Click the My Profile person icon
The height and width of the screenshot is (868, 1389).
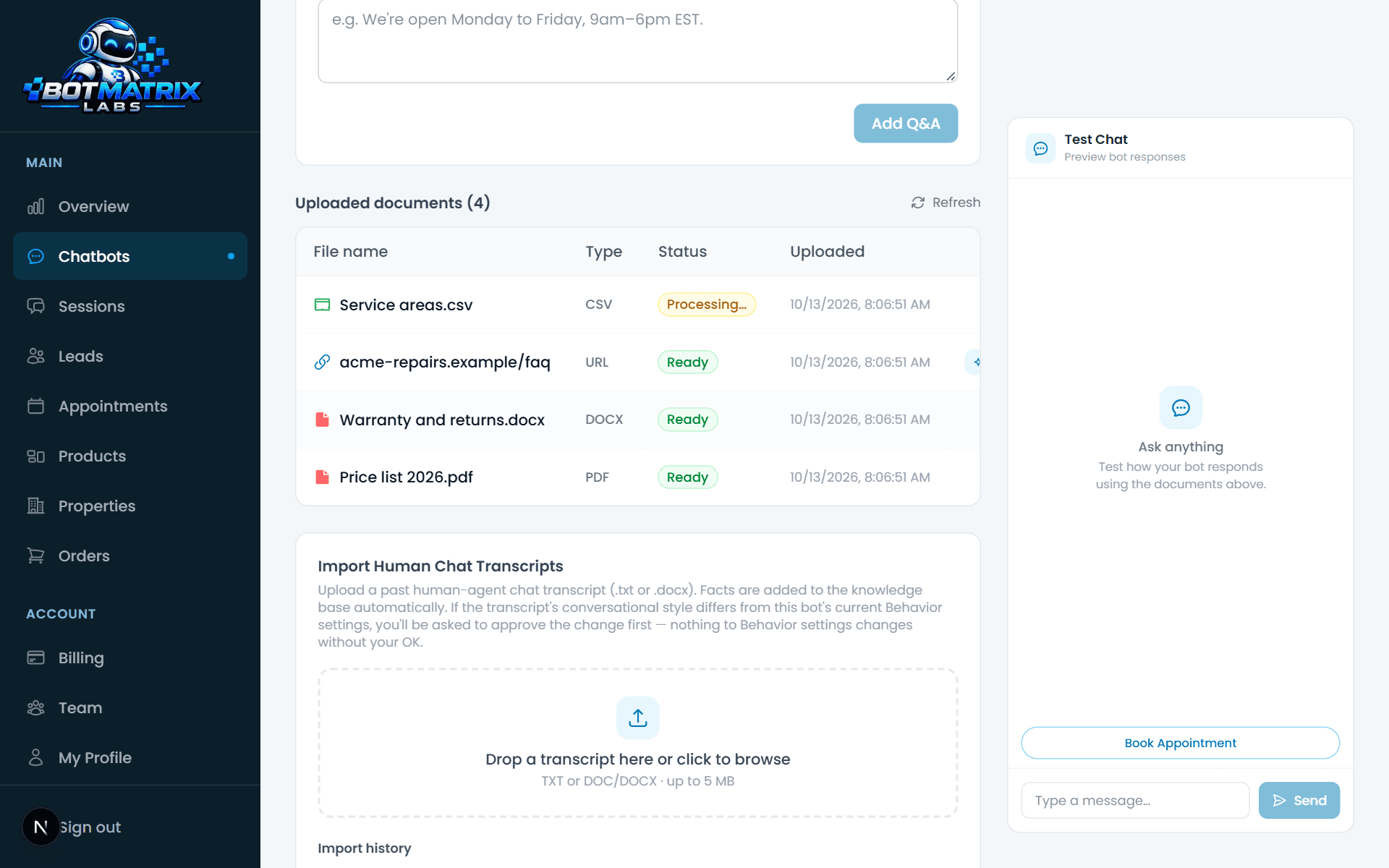click(x=35, y=757)
